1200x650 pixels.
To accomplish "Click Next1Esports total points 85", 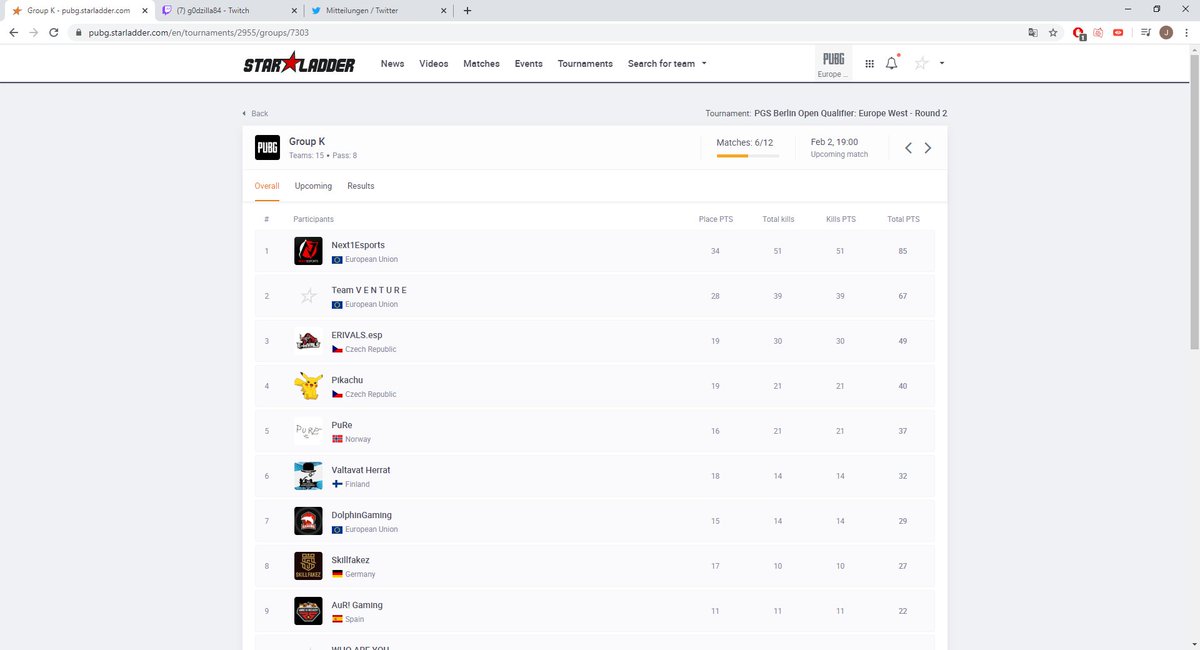I will pyautogui.click(x=903, y=251).
